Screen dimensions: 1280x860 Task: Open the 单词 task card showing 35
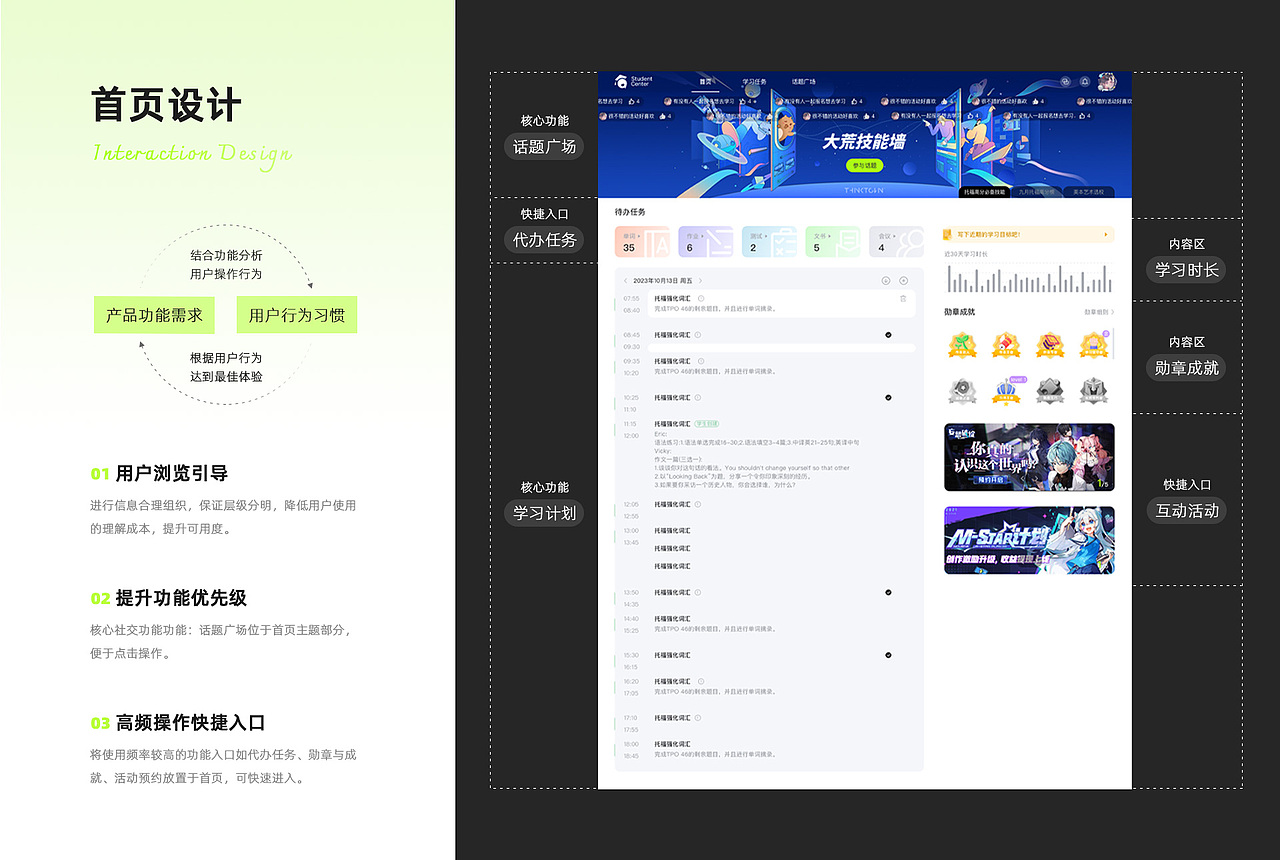[x=643, y=241]
